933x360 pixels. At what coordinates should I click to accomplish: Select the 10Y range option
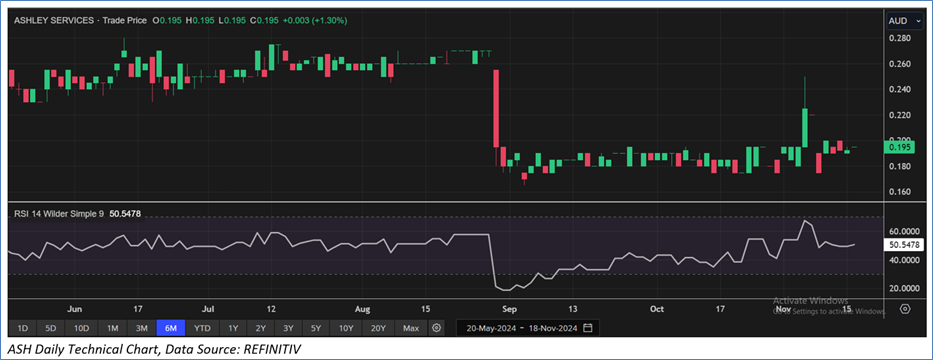347,328
